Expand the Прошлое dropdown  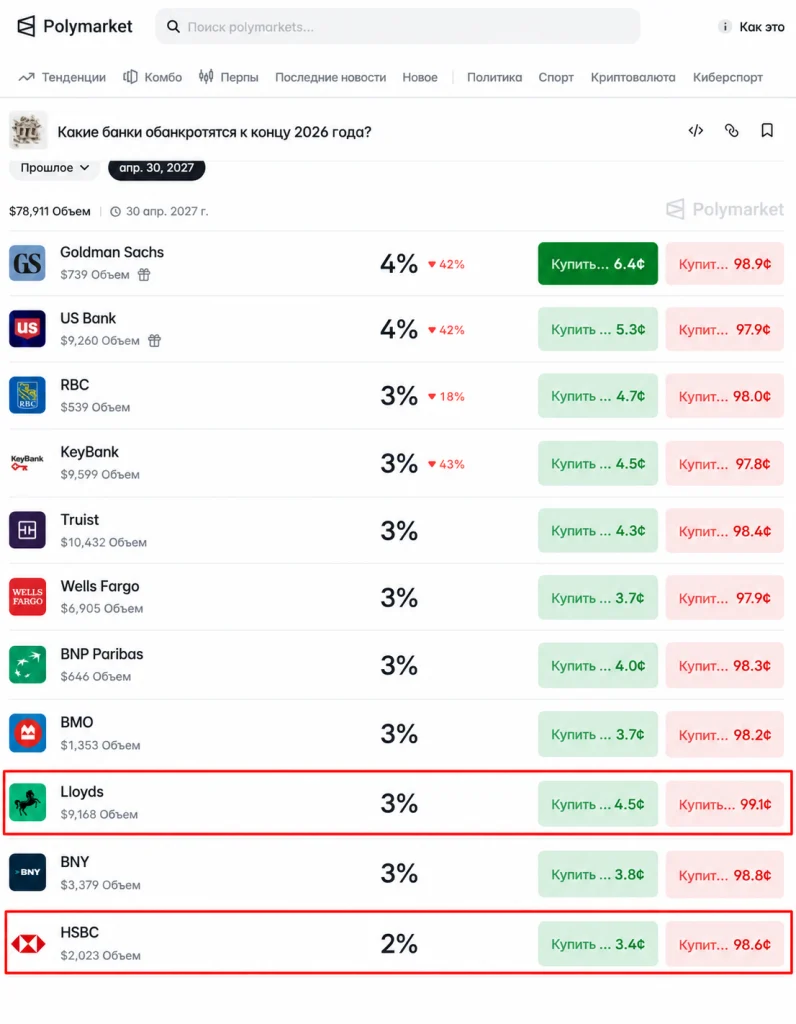coord(54,168)
